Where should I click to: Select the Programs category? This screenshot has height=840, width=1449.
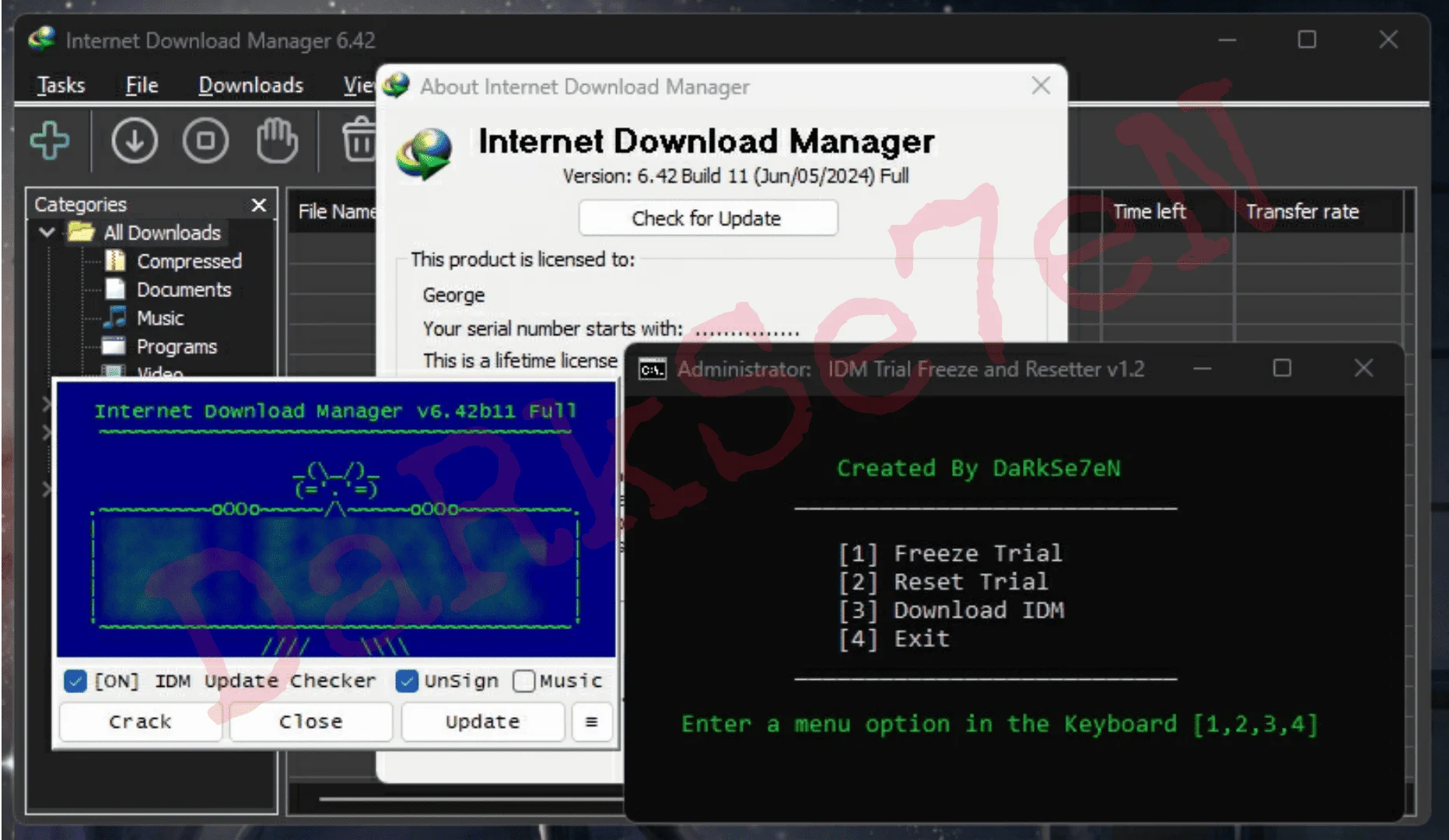click(x=177, y=346)
